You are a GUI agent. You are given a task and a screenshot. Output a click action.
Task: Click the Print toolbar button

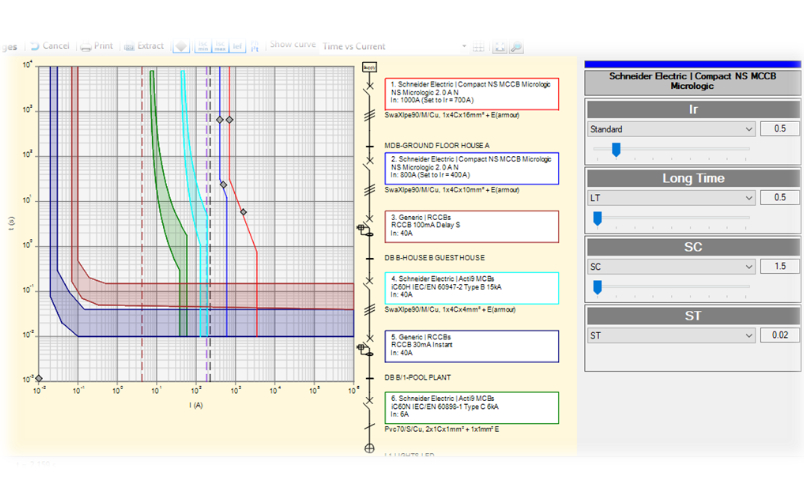97,46
